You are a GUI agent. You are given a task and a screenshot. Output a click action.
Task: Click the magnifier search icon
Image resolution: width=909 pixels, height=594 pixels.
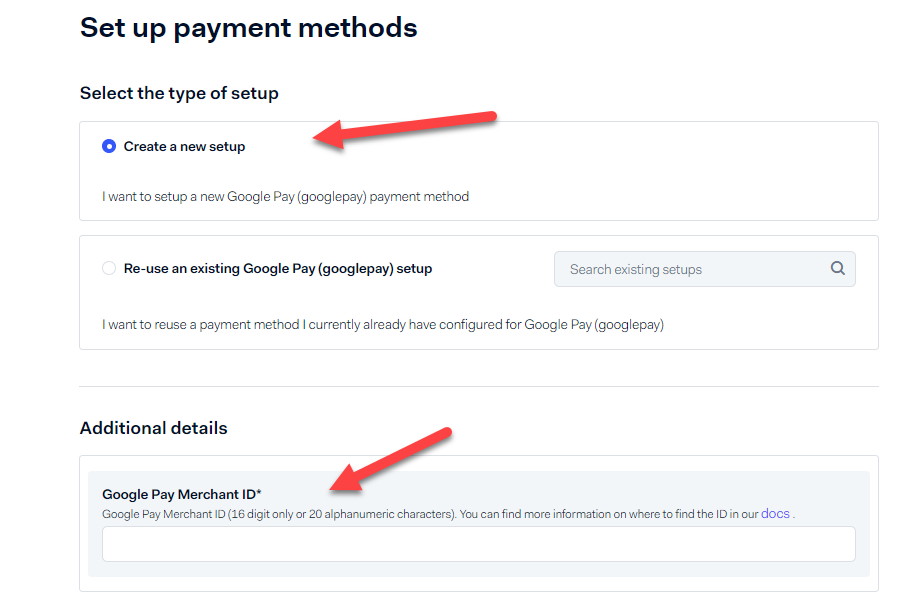838,268
